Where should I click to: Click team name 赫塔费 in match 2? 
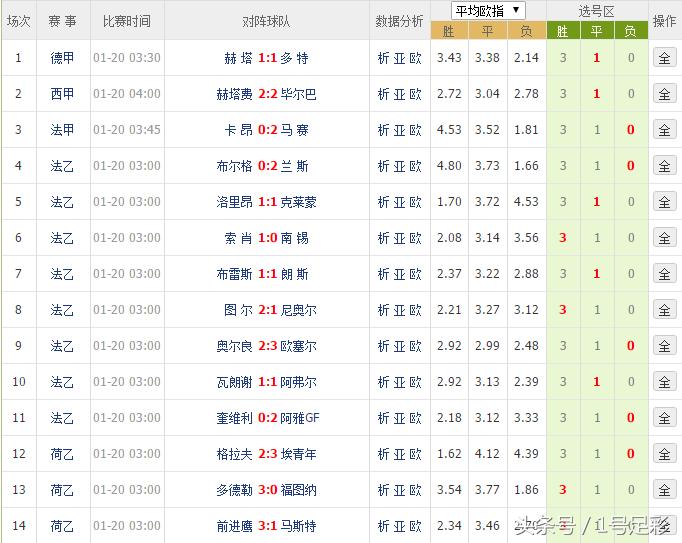tap(234, 94)
